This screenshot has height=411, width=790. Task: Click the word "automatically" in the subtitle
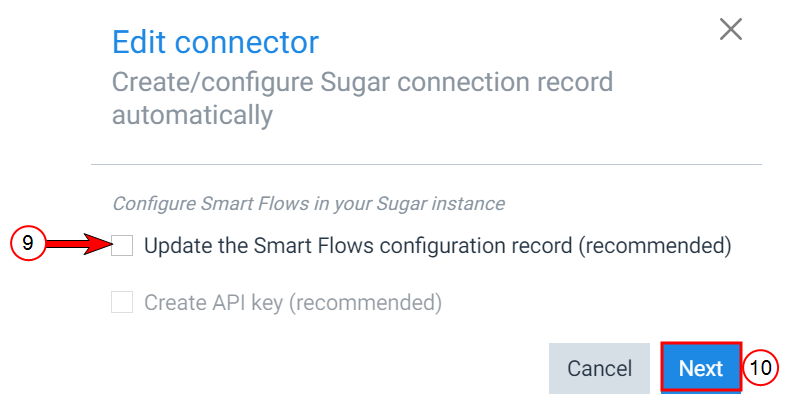click(x=192, y=115)
